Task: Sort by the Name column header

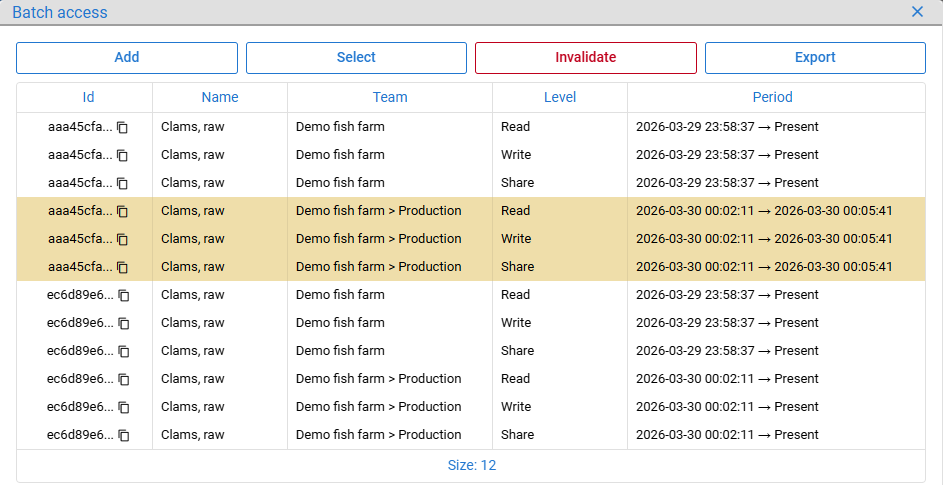Action: coord(220,97)
